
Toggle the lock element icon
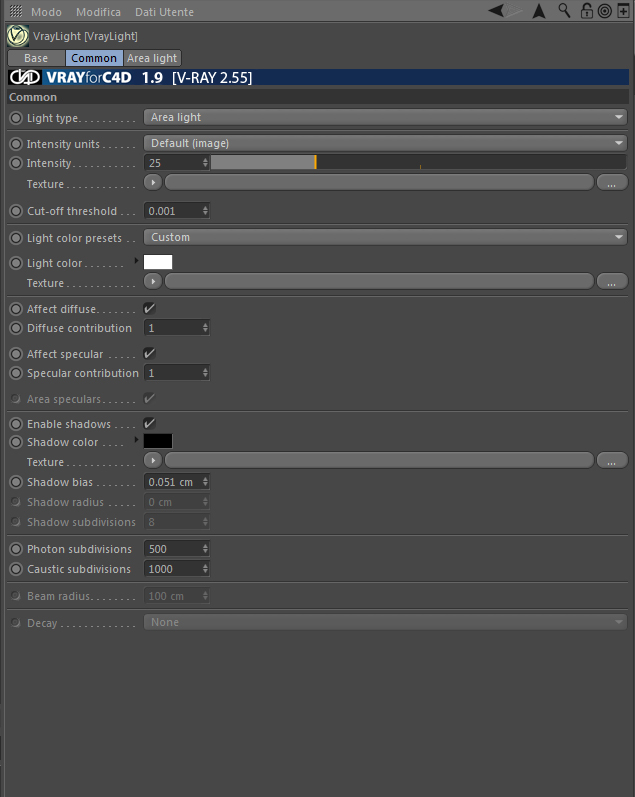point(587,11)
